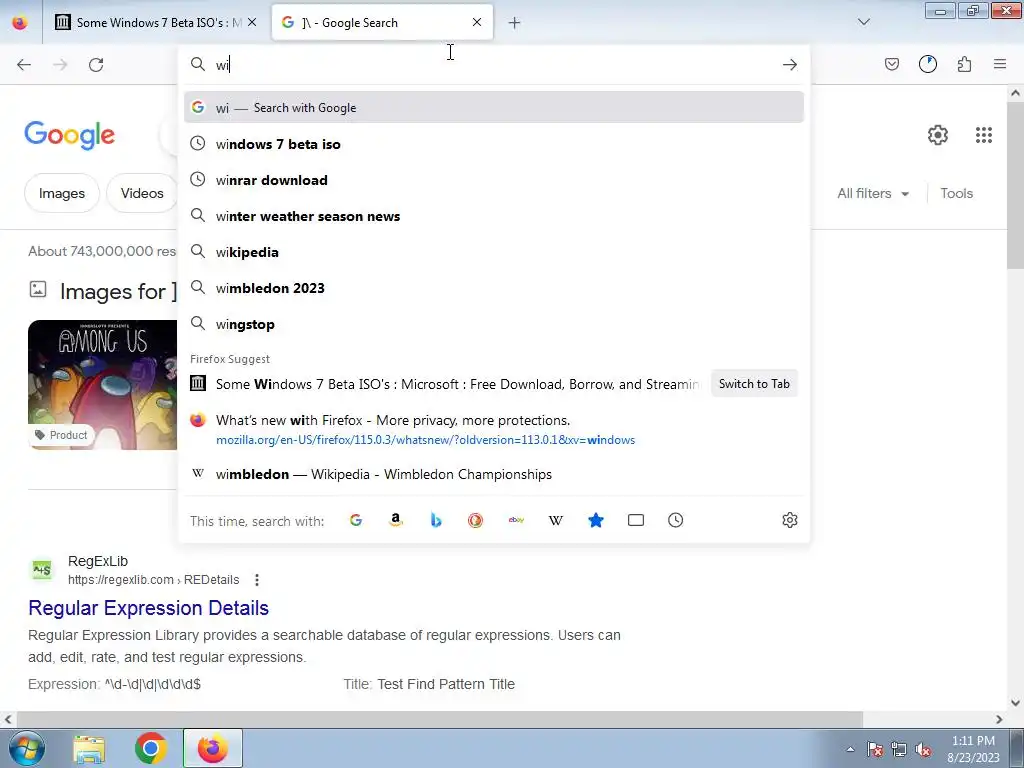Click the Switch to Tab button
The width and height of the screenshot is (1024, 768).
point(754,384)
